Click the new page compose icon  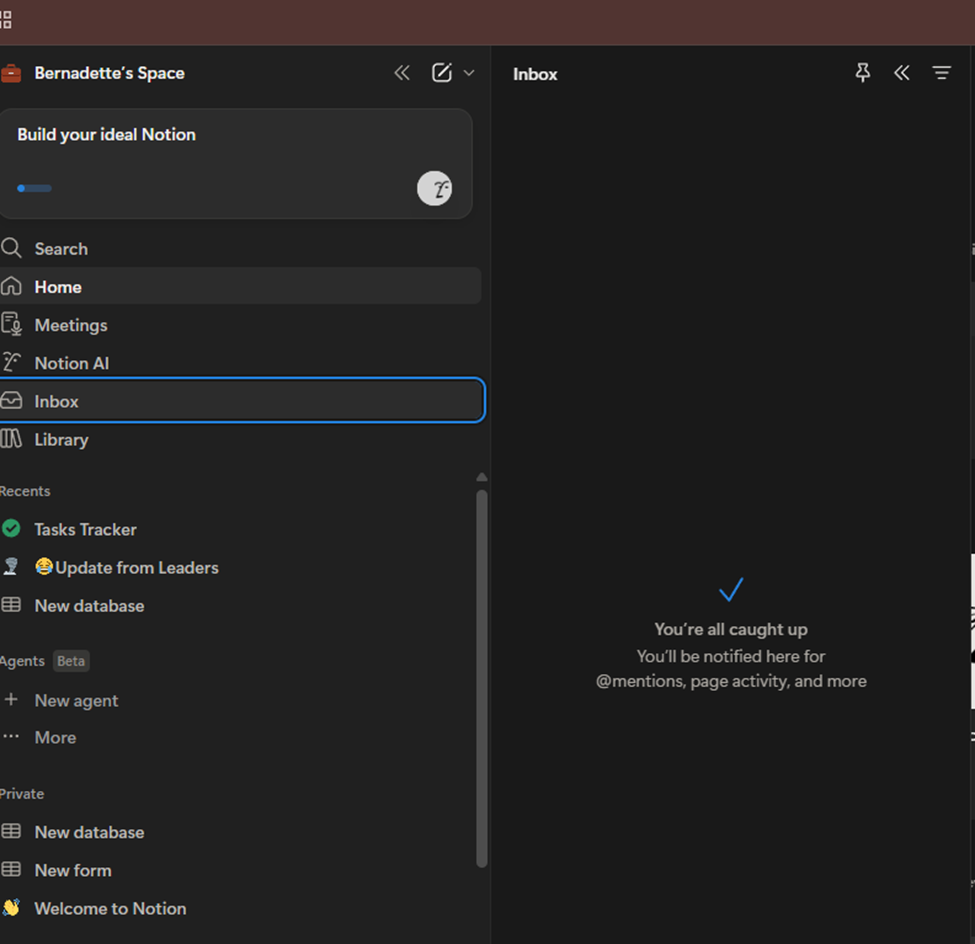click(x=441, y=73)
